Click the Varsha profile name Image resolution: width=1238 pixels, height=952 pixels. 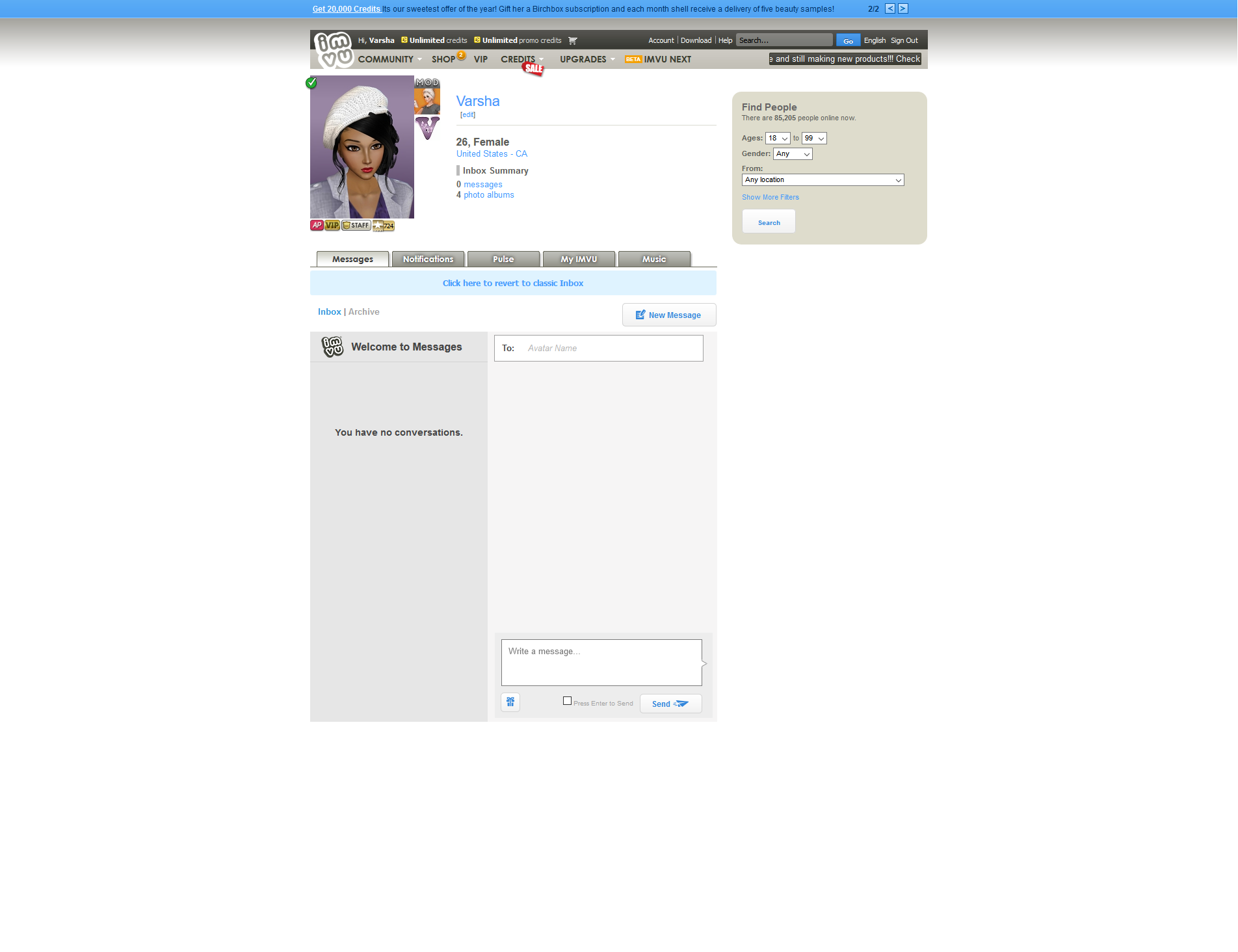(x=478, y=101)
